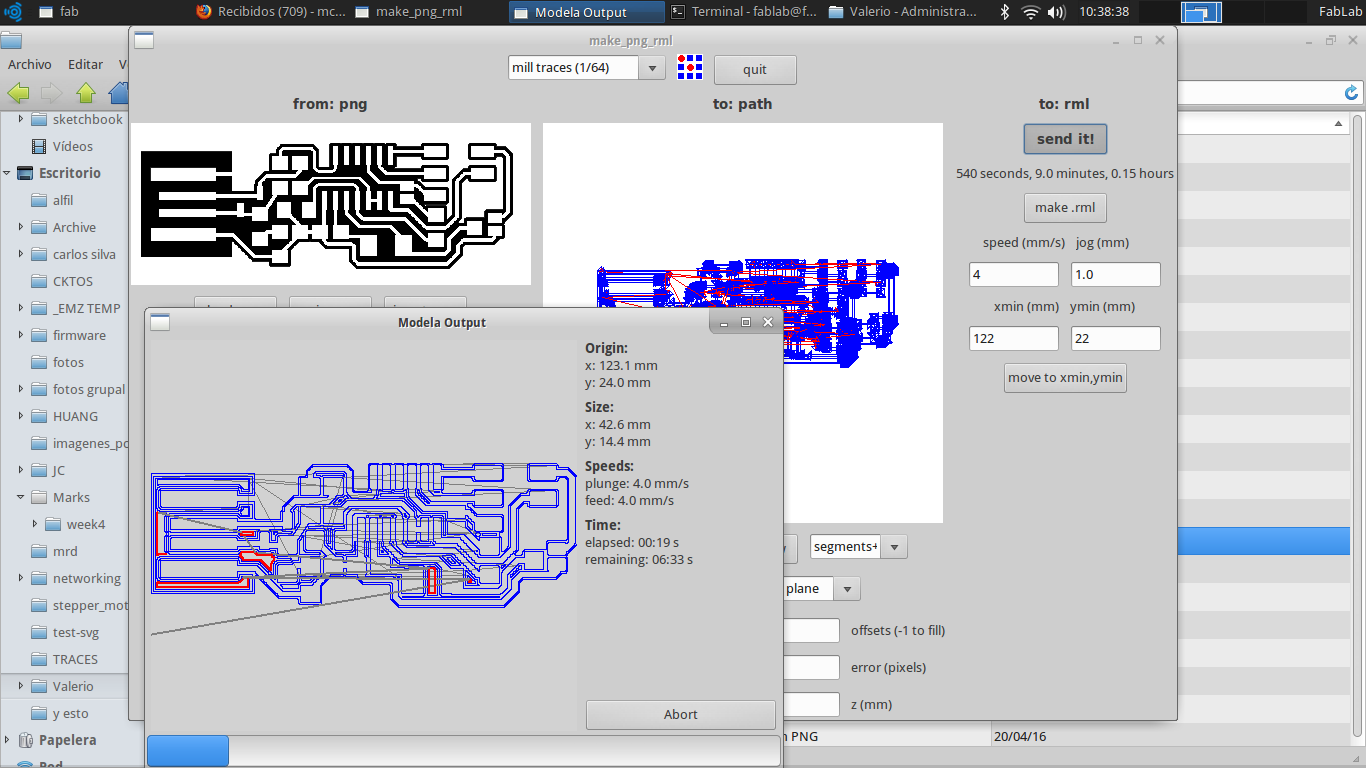Go forward in the file manager
The image size is (1366, 768).
(x=52, y=93)
